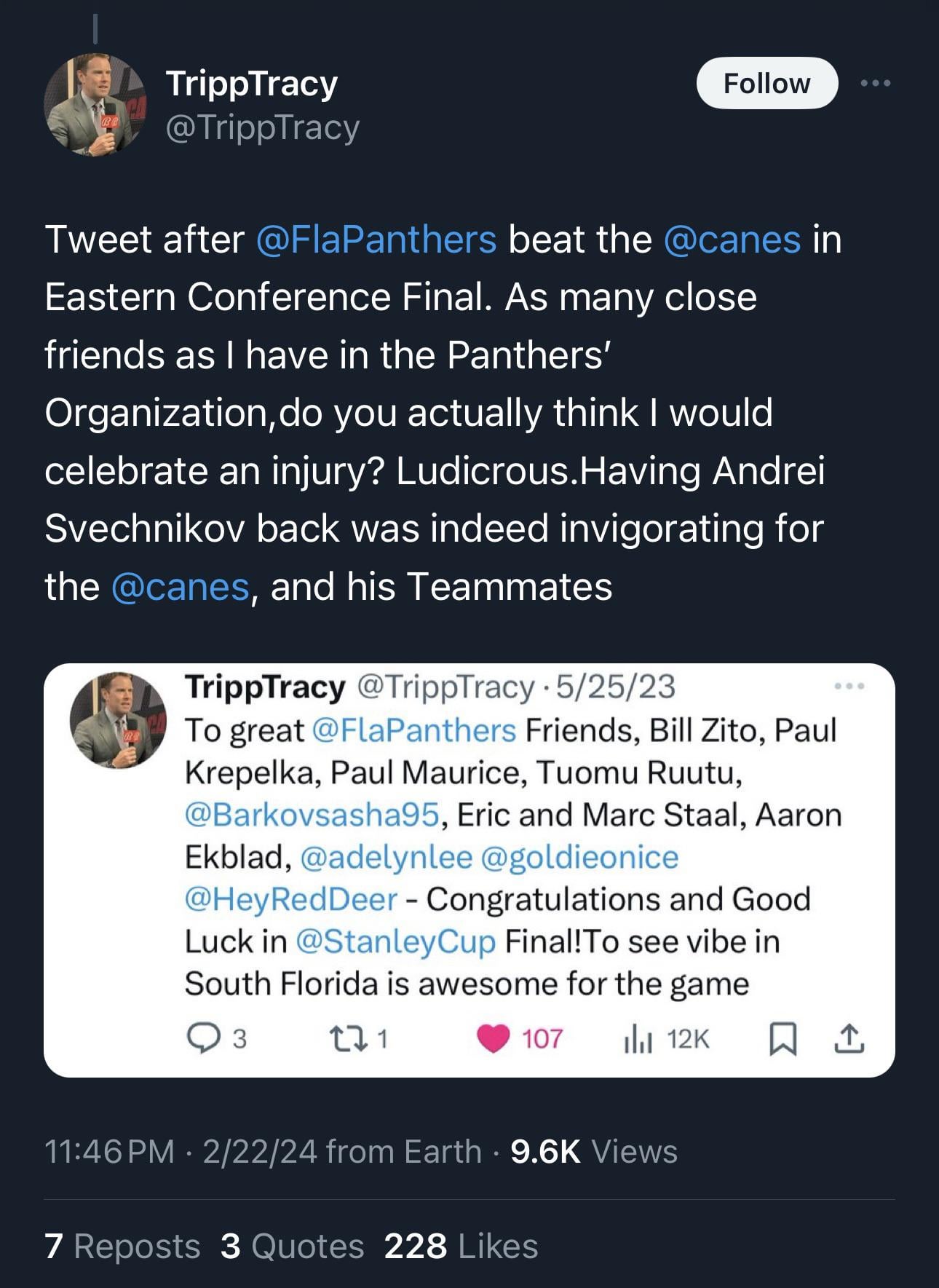Image resolution: width=939 pixels, height=1288 pixels.
Task: View the 228 Likes list
Action: 461,1246
